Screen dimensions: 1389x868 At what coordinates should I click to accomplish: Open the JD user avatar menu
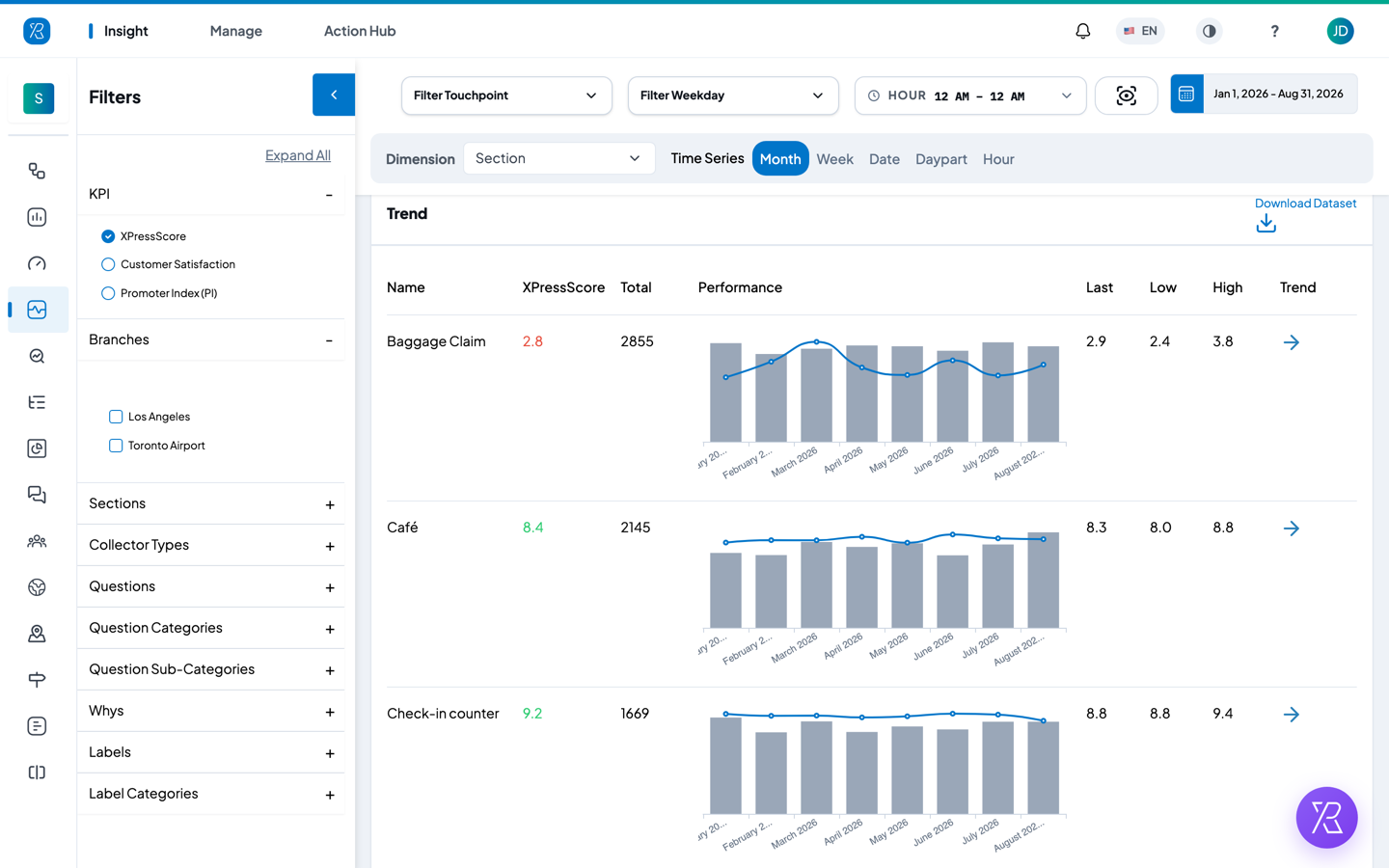(x=1340, y=31)
